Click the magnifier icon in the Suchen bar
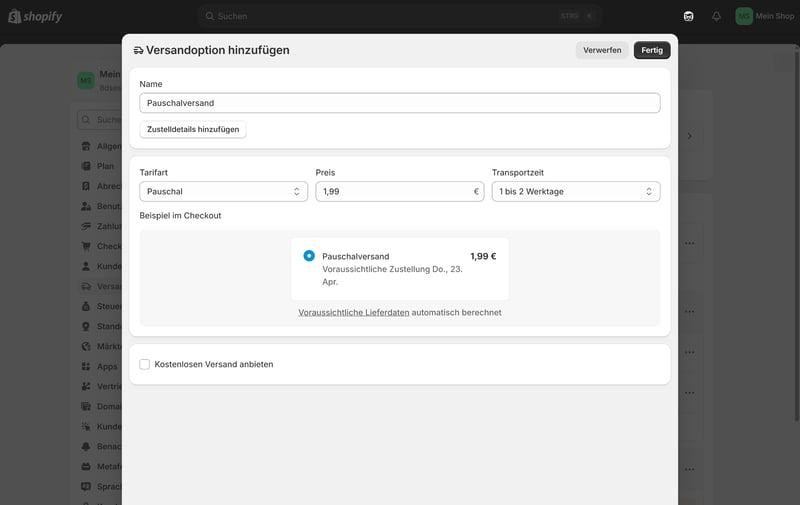The image size is (800, 505). (210, 16)
